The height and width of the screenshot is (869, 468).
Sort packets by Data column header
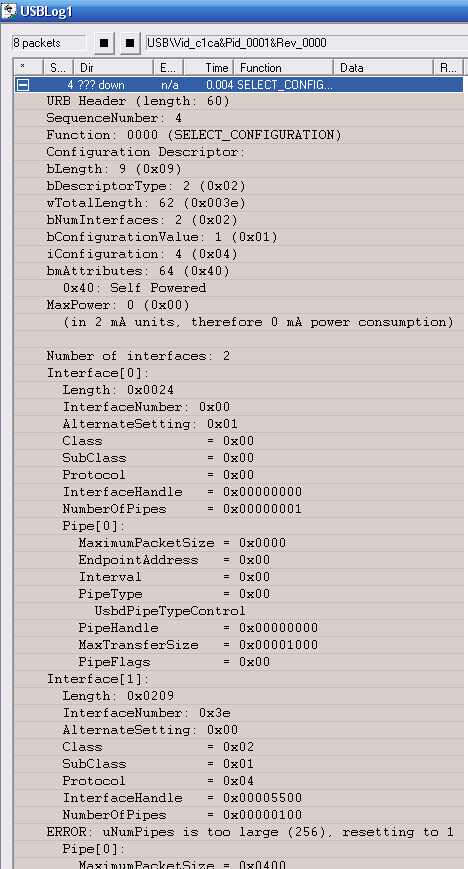pyautogui.click(x=383, y=68)
